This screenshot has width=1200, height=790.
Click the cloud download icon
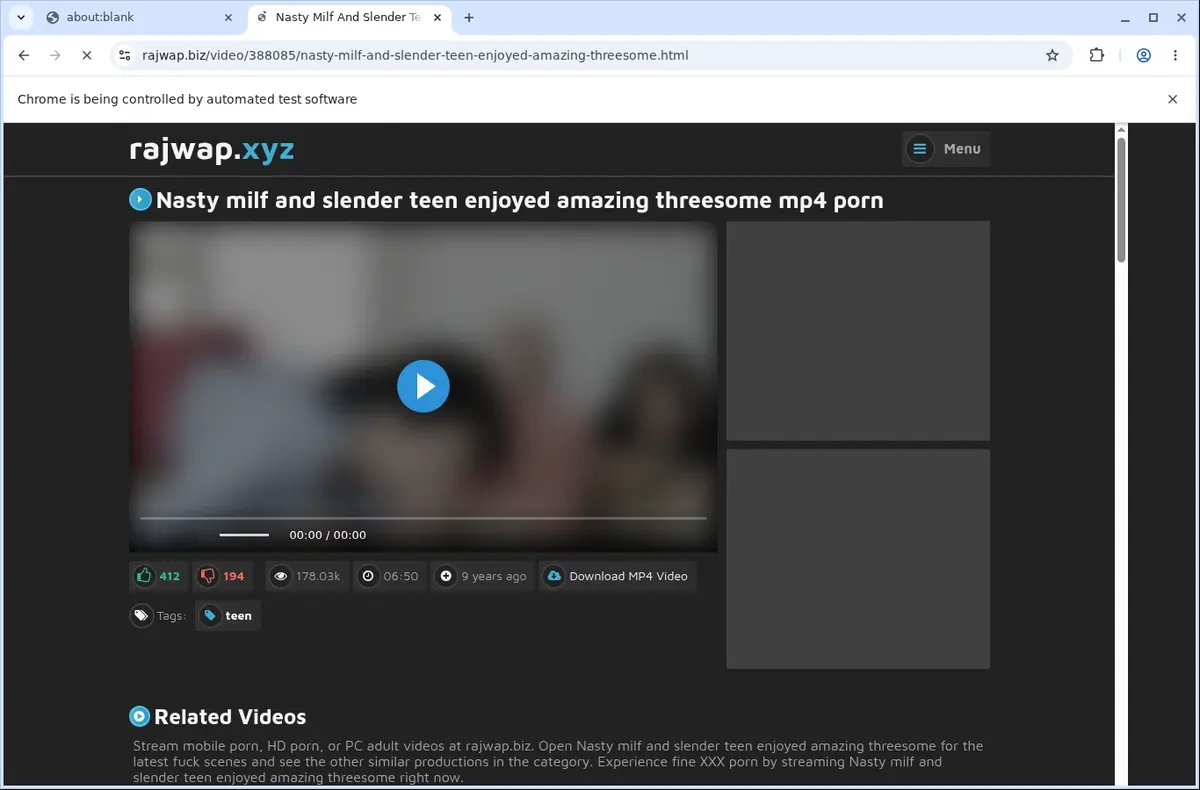click(553, 576)
